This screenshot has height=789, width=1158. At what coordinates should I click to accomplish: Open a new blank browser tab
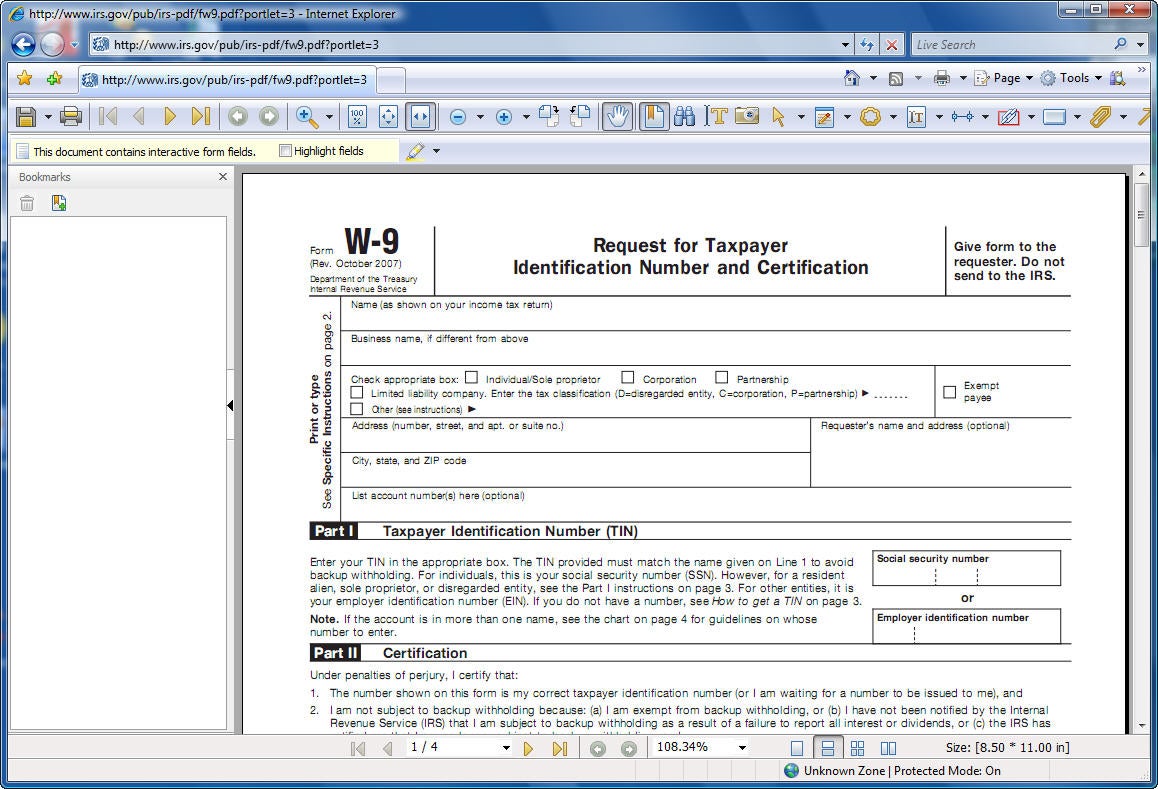point(391,80)
